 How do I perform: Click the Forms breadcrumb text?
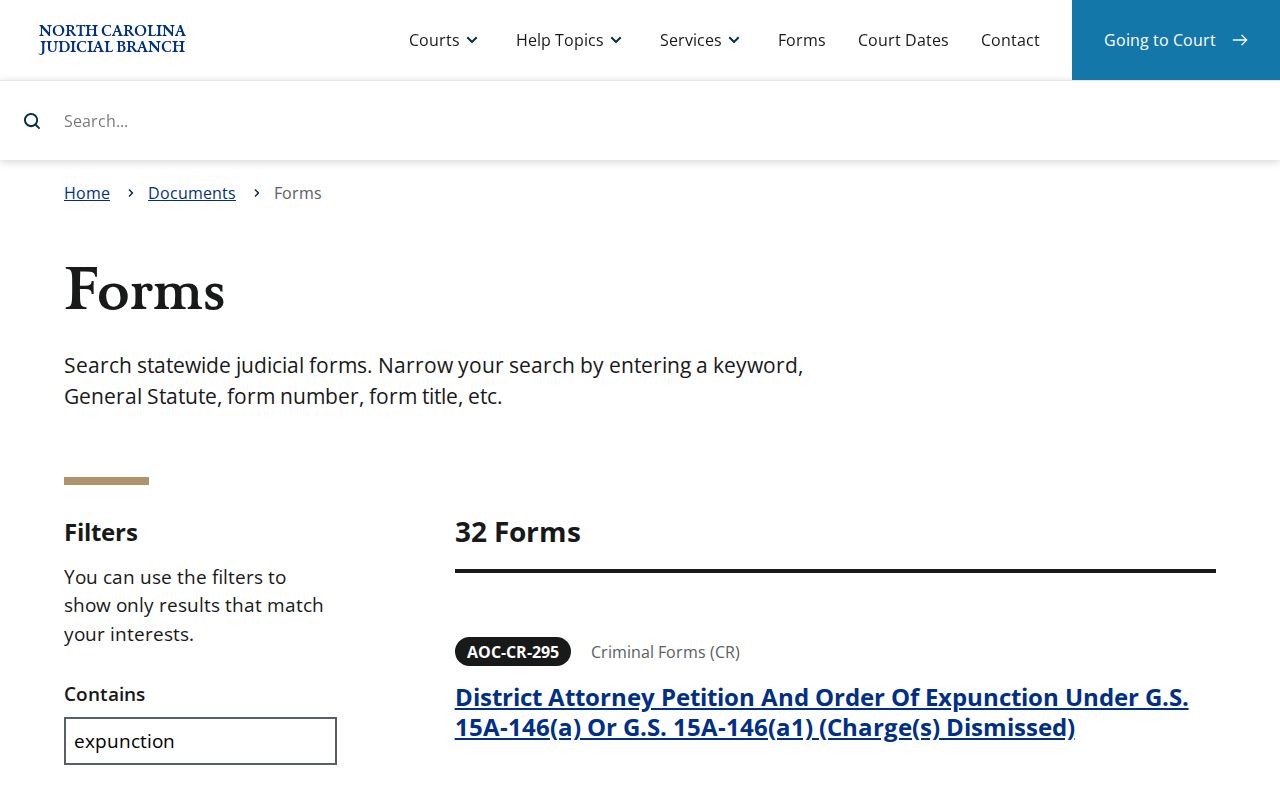[298, 193]
